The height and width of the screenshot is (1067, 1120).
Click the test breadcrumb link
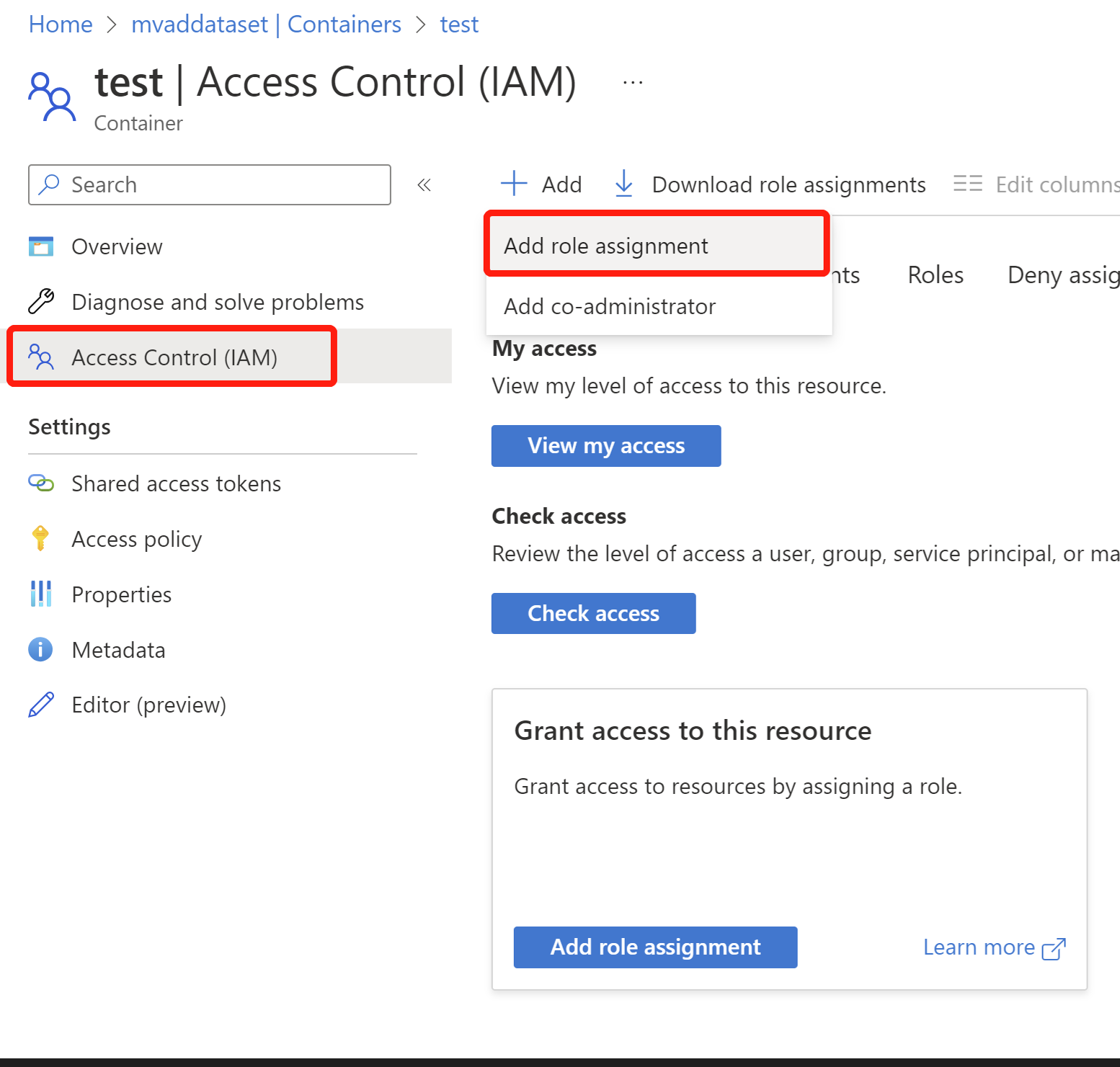click(x=459, y=24)
